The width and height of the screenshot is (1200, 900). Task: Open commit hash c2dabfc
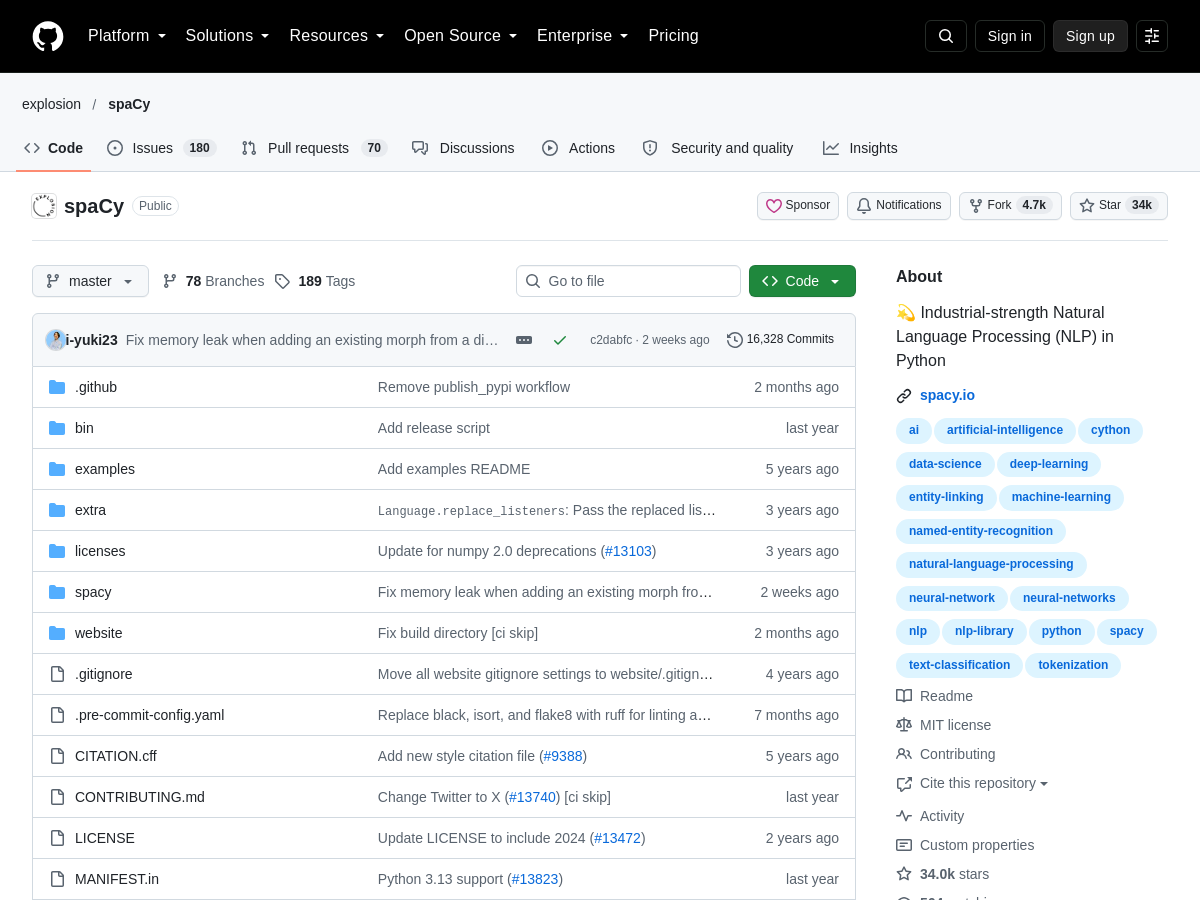(x=611, y=340)
